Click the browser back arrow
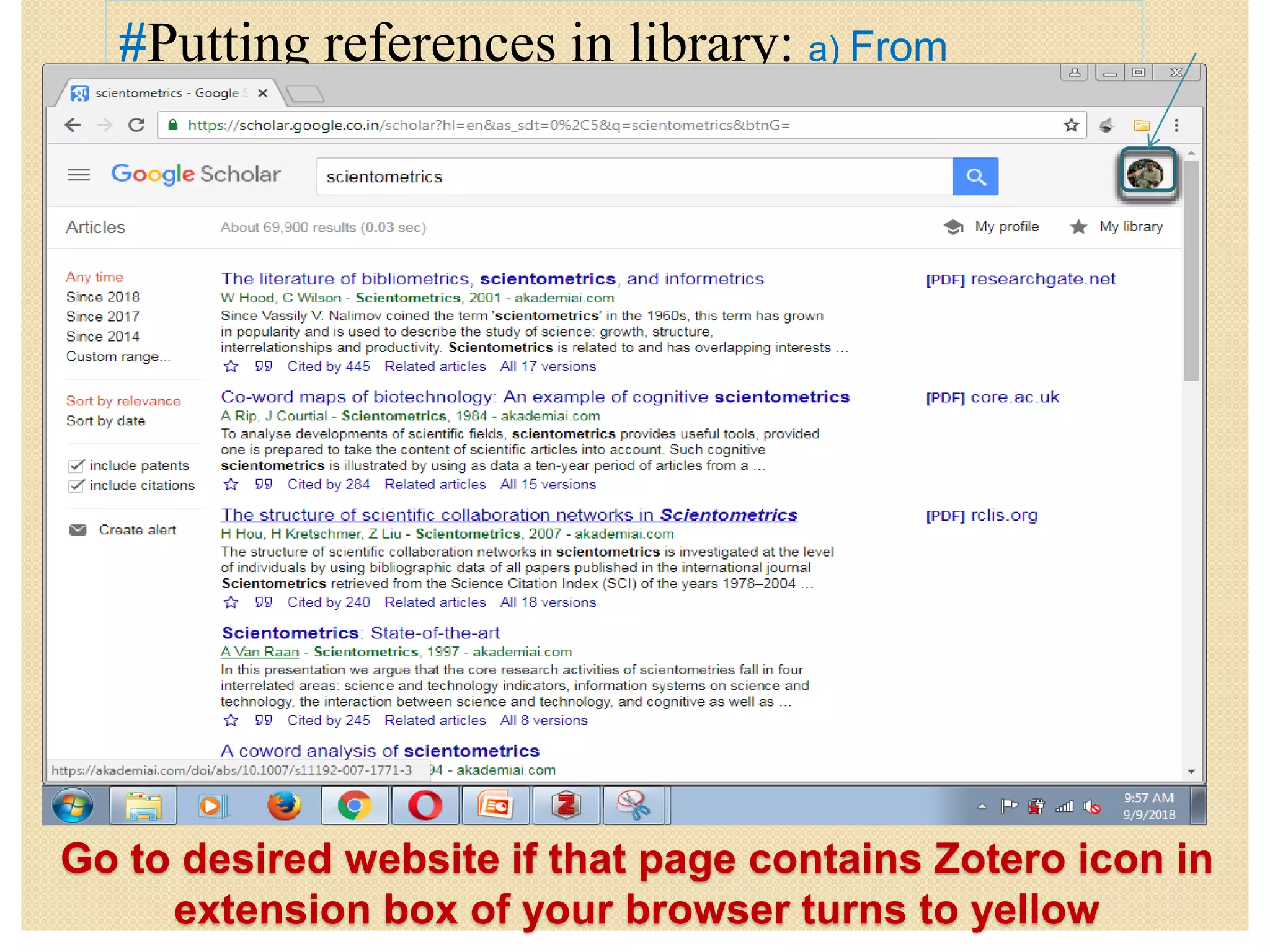This screenshot has width=1270, height=952. [73, 125]
